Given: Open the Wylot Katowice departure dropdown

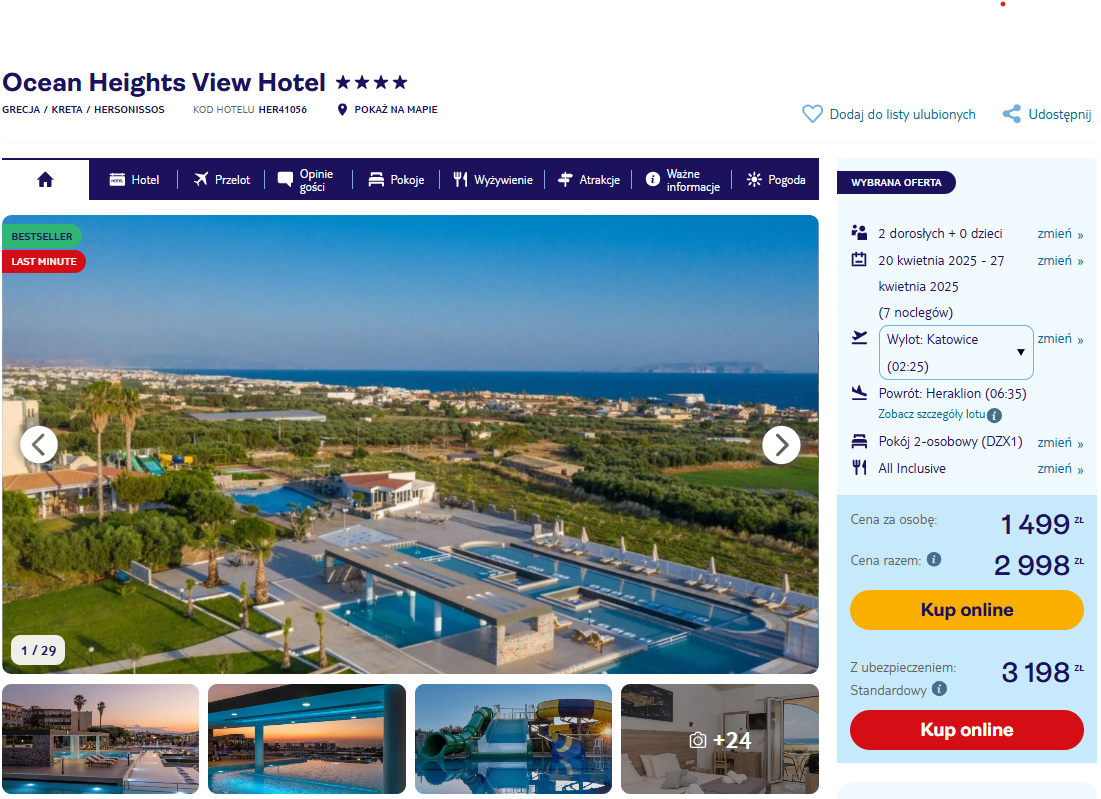Looking at the screenshot, I should click(956, 352).
